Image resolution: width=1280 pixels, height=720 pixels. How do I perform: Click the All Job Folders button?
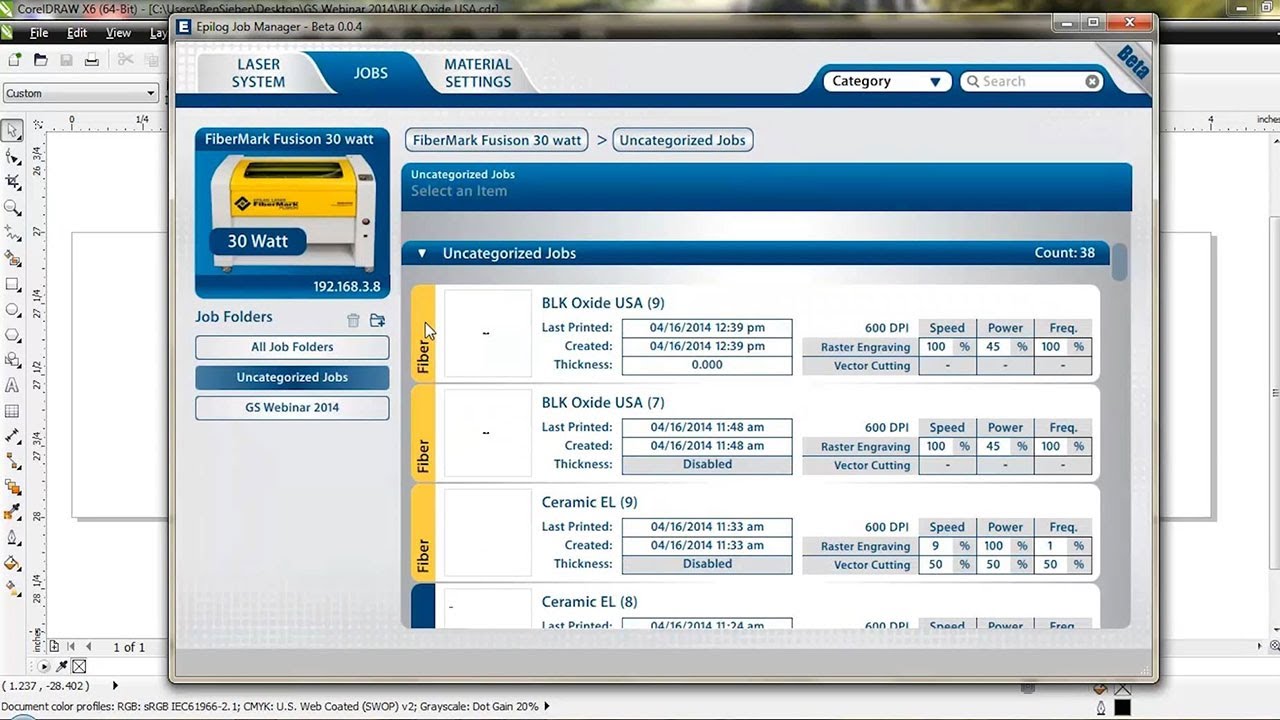tap(292, 347)
